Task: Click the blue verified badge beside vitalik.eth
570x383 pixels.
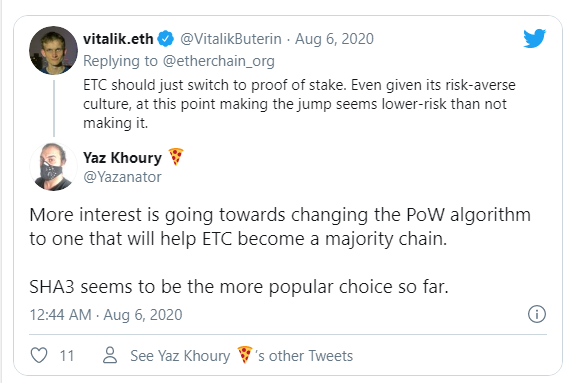Action: click(166, 39)
